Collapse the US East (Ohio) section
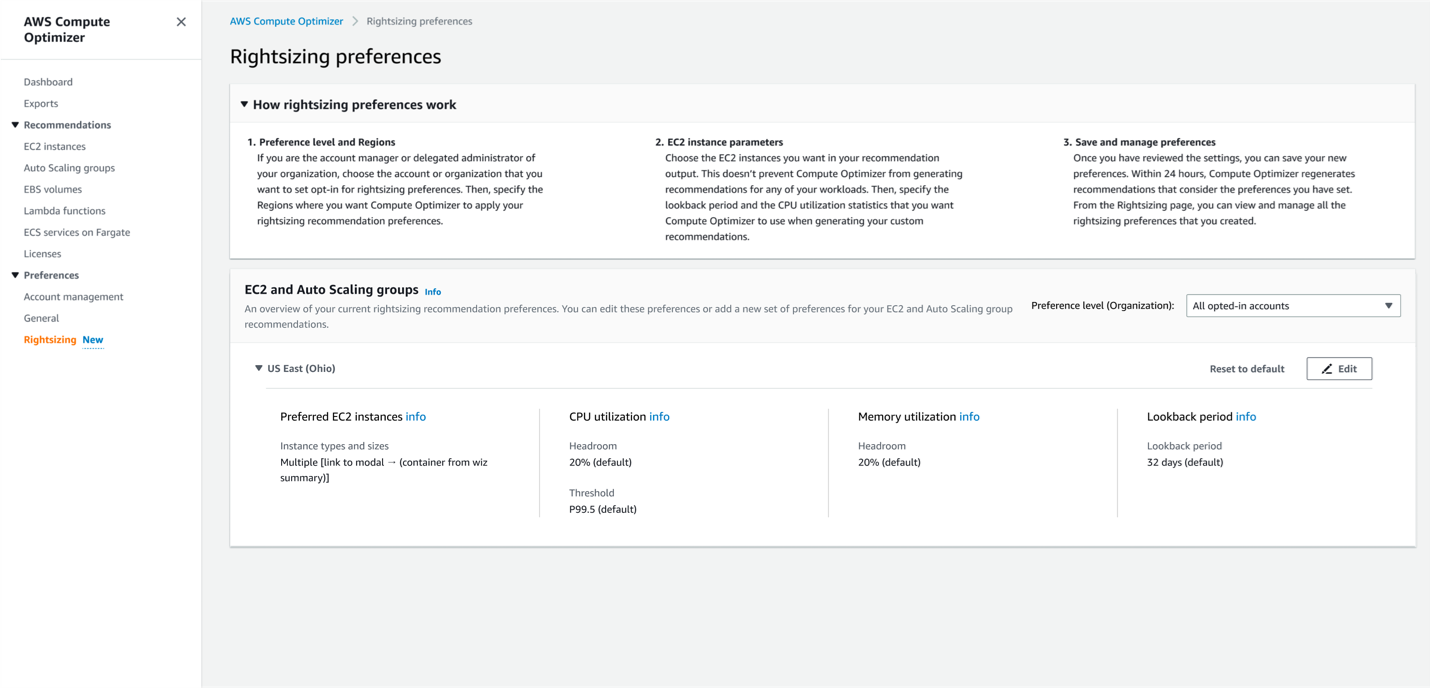Image resolution: width=1430 pixels, height=688 pixels. [259, 369]
